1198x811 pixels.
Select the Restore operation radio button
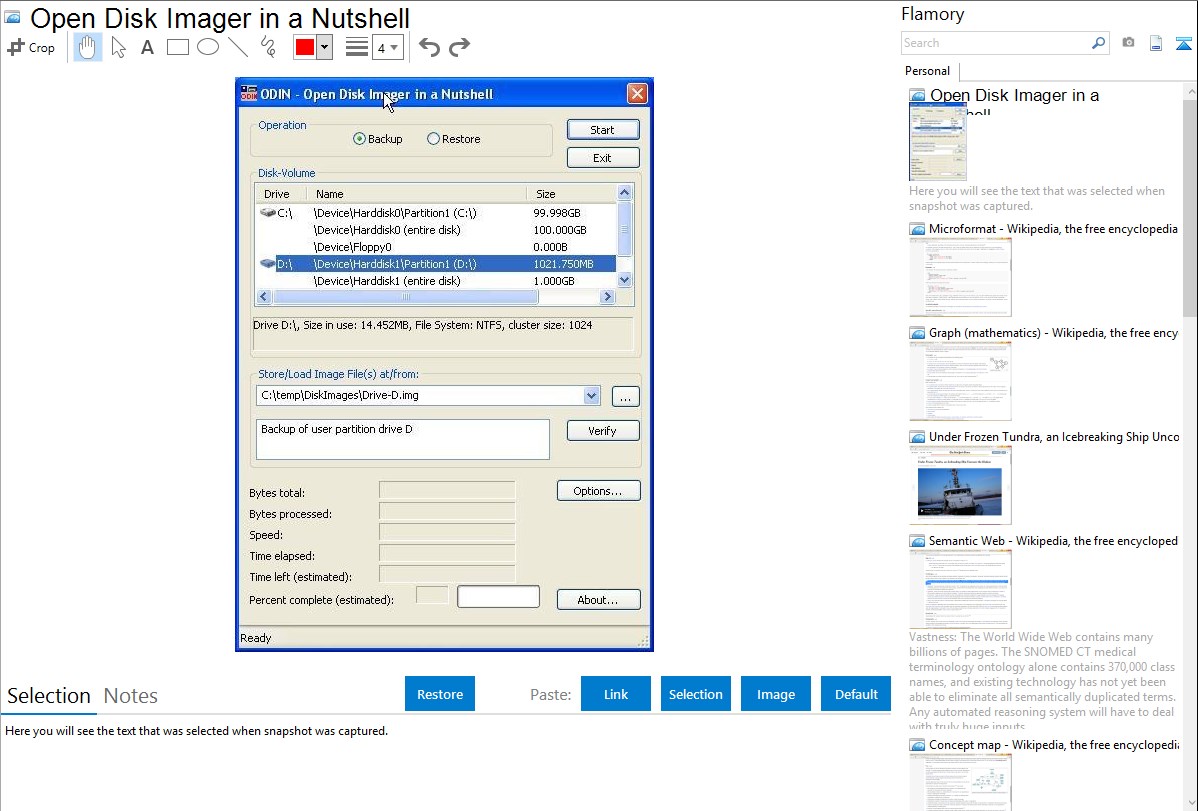click(x=433, y=138)
